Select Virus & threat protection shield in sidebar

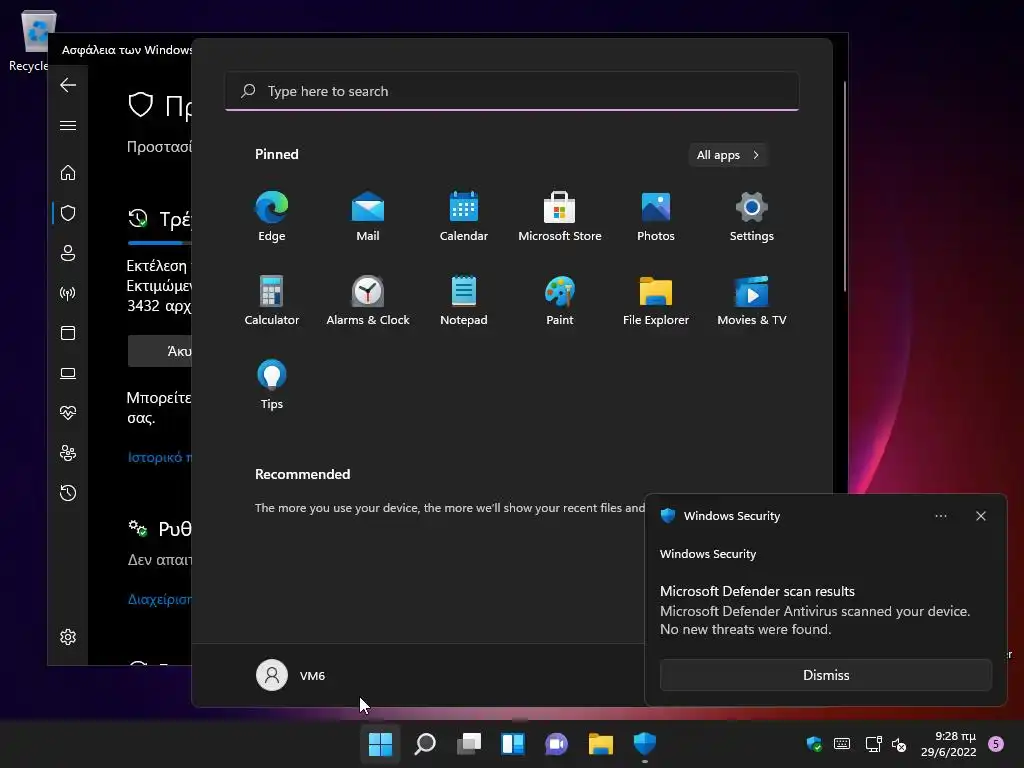coord(68,213)
